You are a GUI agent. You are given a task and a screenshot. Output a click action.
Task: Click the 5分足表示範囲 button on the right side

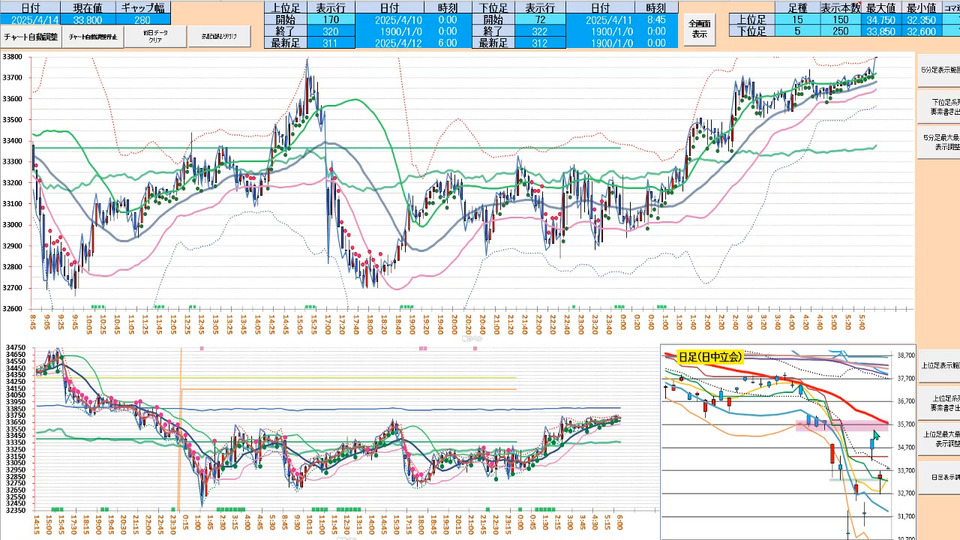tap(938, 70)
